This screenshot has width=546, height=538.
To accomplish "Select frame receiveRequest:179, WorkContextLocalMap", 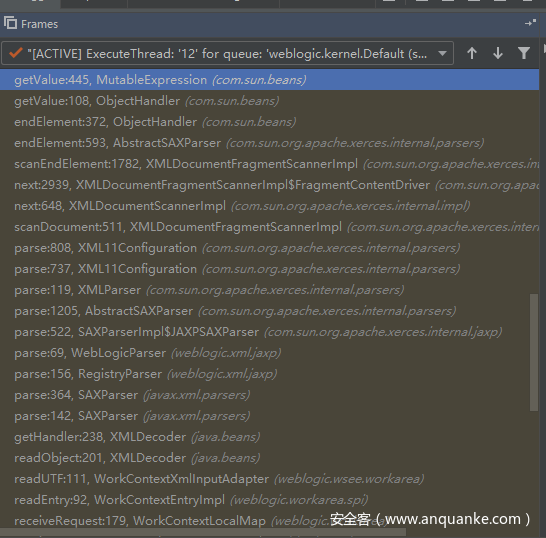I will click(x=270, y=521).
